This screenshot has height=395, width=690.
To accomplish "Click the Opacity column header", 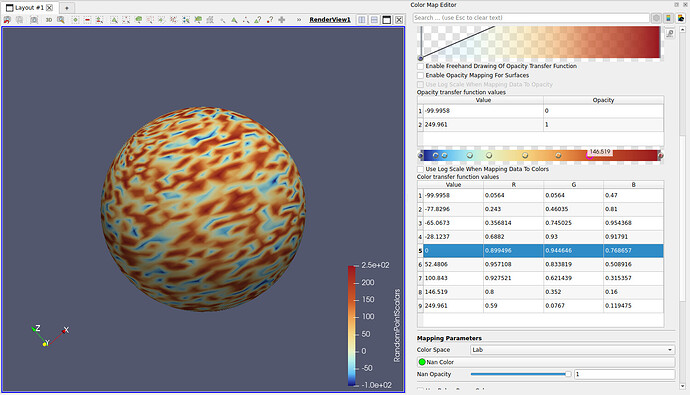I will (x=603, y=100).
